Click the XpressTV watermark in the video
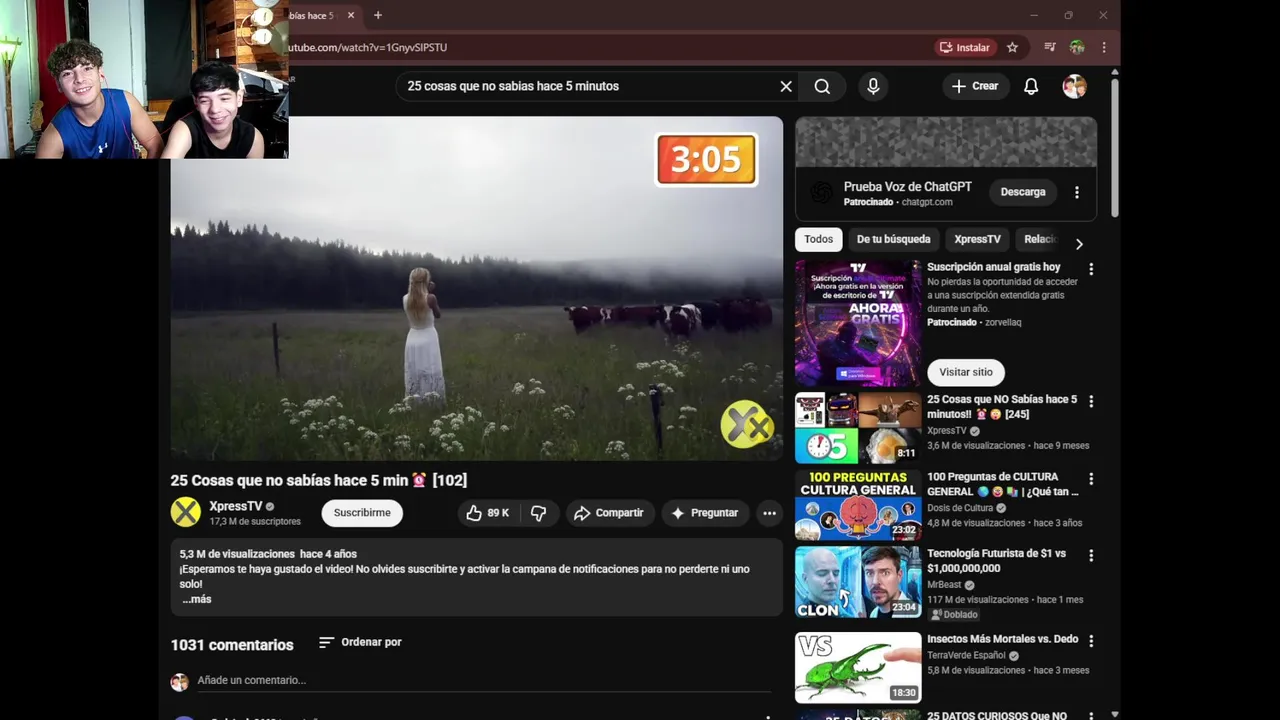This screenshot has width=1280, height=720. pos(747,425)
